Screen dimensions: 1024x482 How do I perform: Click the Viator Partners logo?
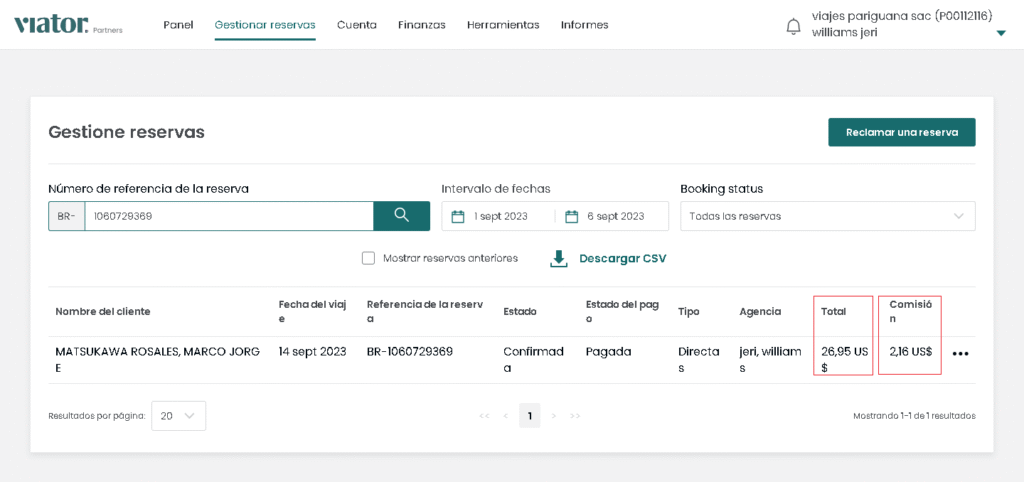coord(68,25)
